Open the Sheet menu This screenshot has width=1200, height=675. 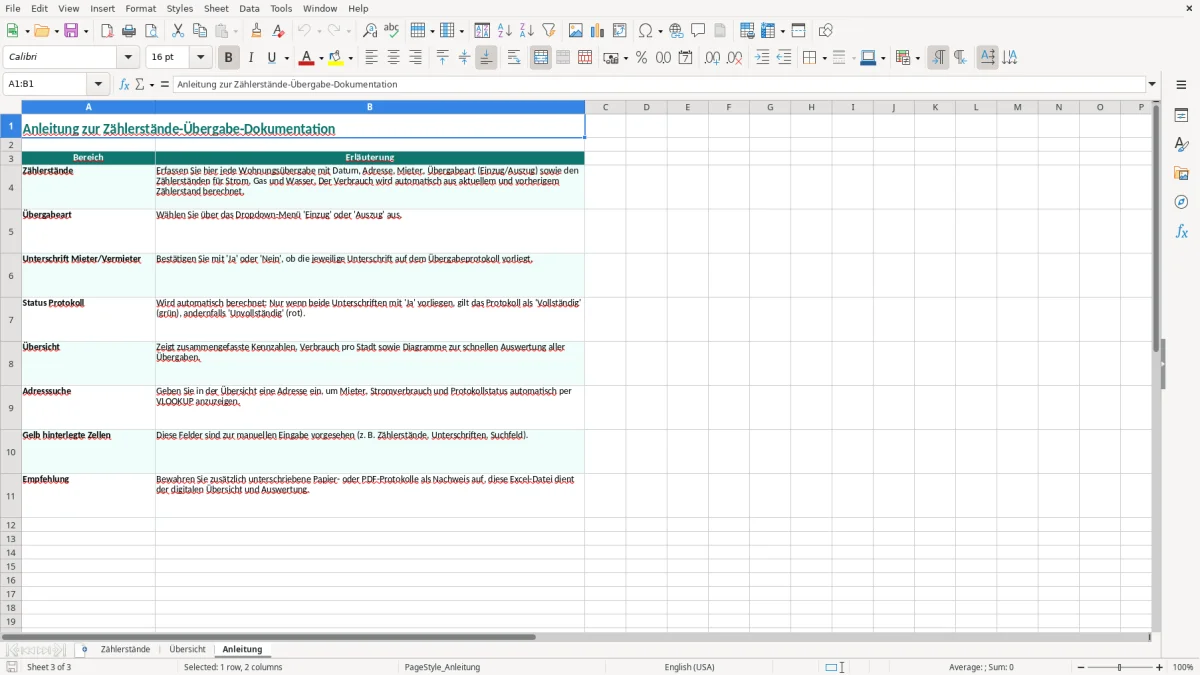[216, 8]
